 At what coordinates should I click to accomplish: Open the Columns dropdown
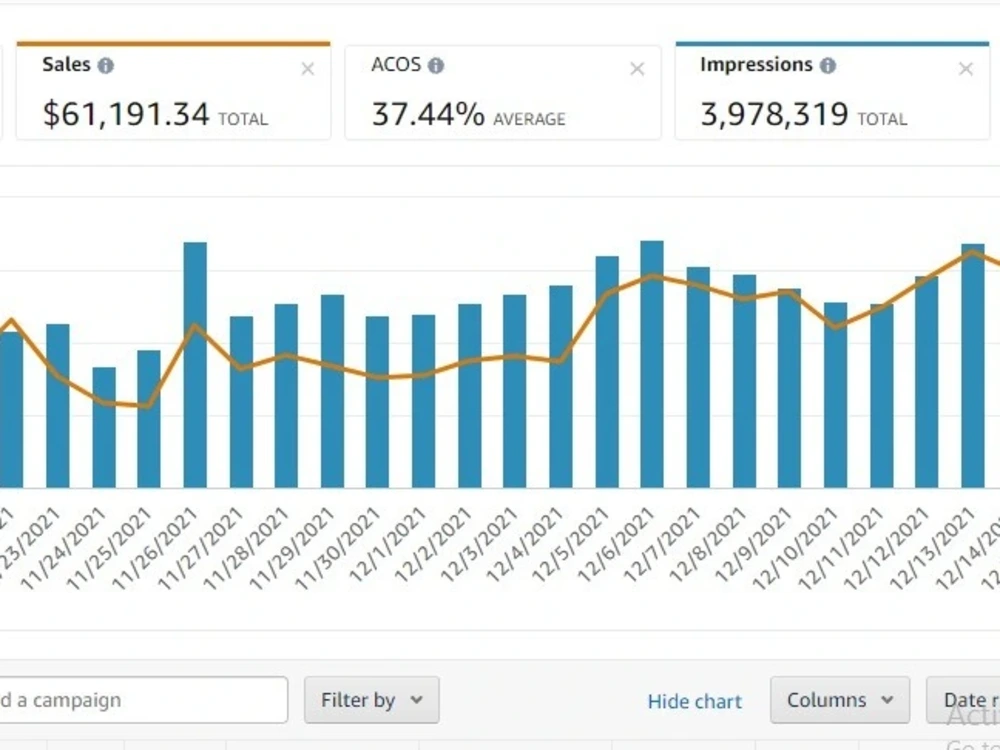click(x=840, y=700)
